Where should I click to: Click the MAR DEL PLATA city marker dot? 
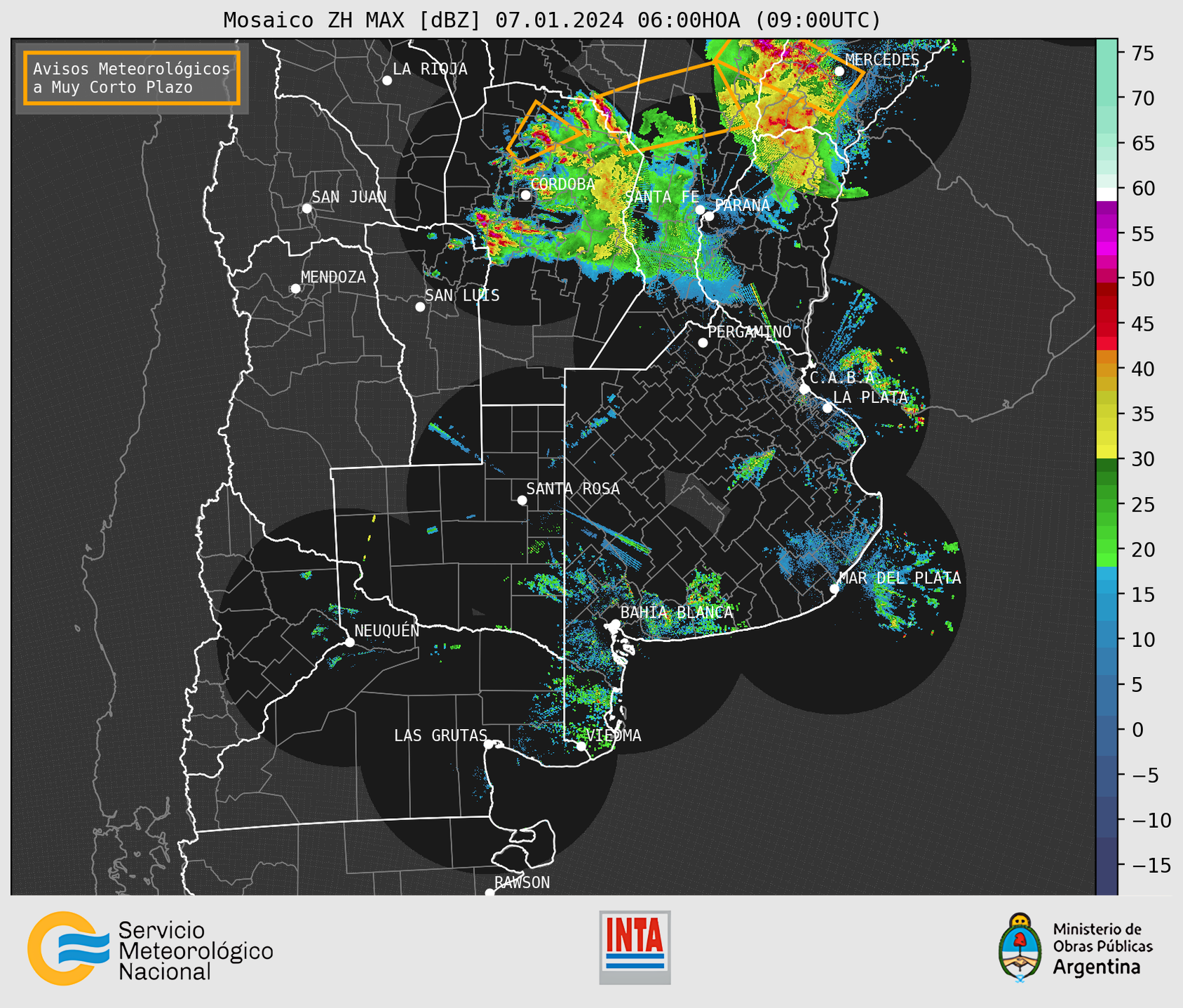pos(834,589)
